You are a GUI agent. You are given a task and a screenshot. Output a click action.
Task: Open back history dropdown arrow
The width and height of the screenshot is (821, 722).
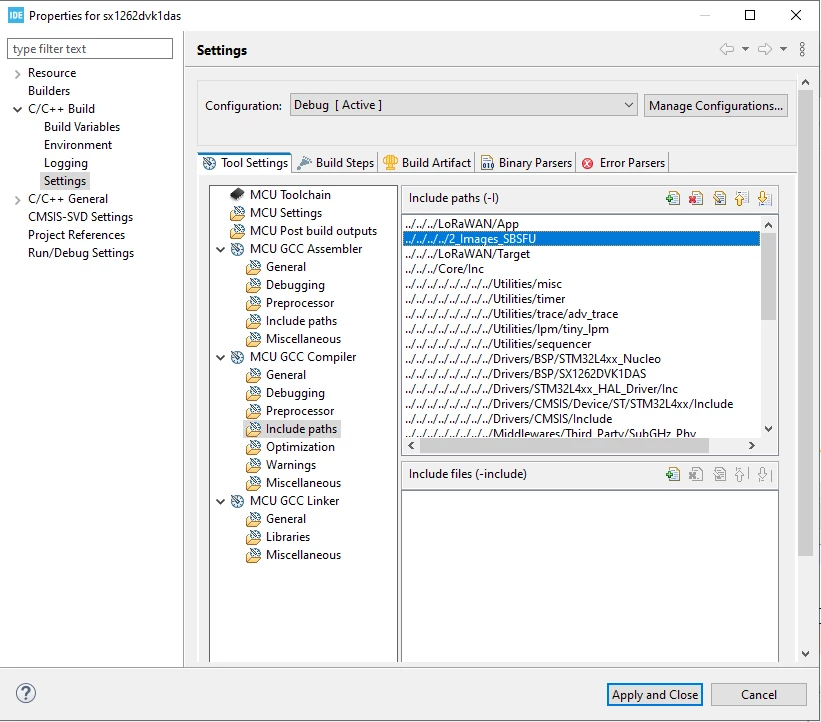(x=745, y=49)
